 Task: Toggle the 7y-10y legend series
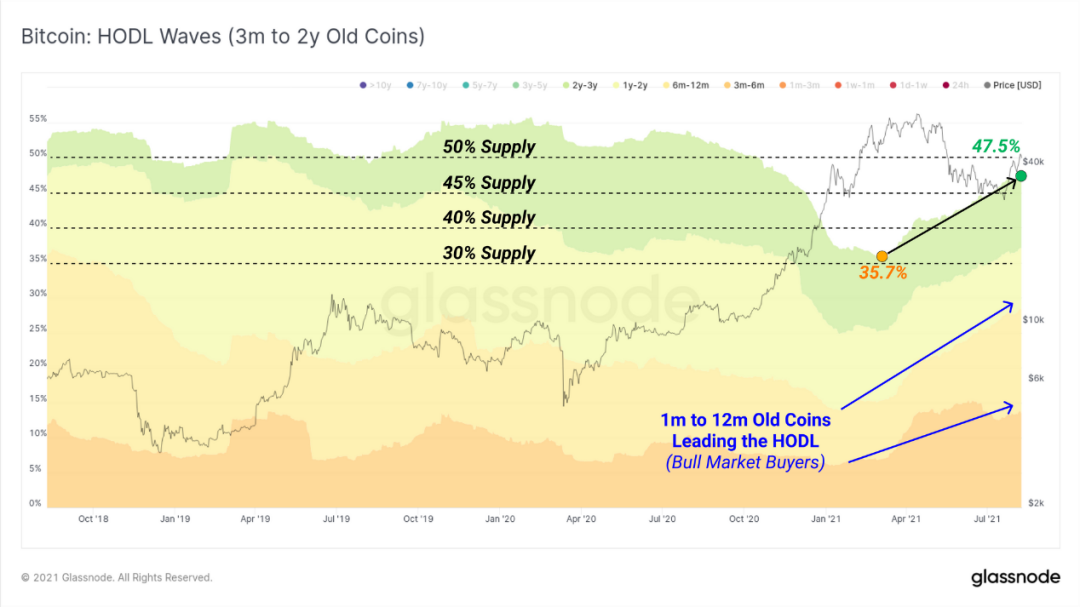(427, 85)
